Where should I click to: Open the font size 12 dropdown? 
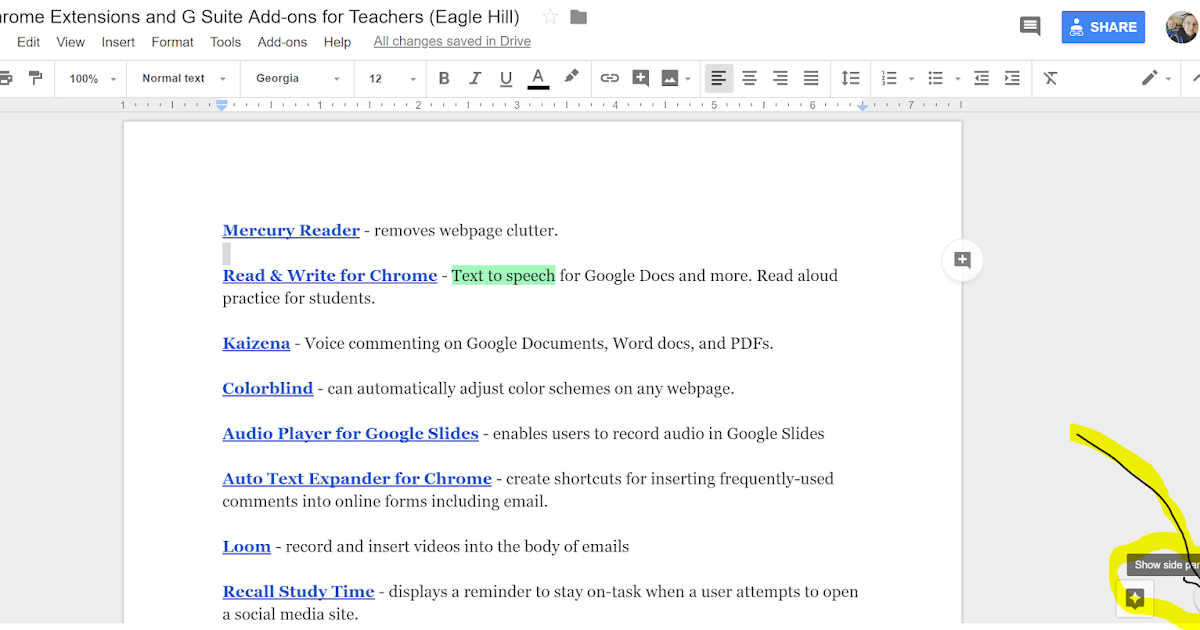392,78
